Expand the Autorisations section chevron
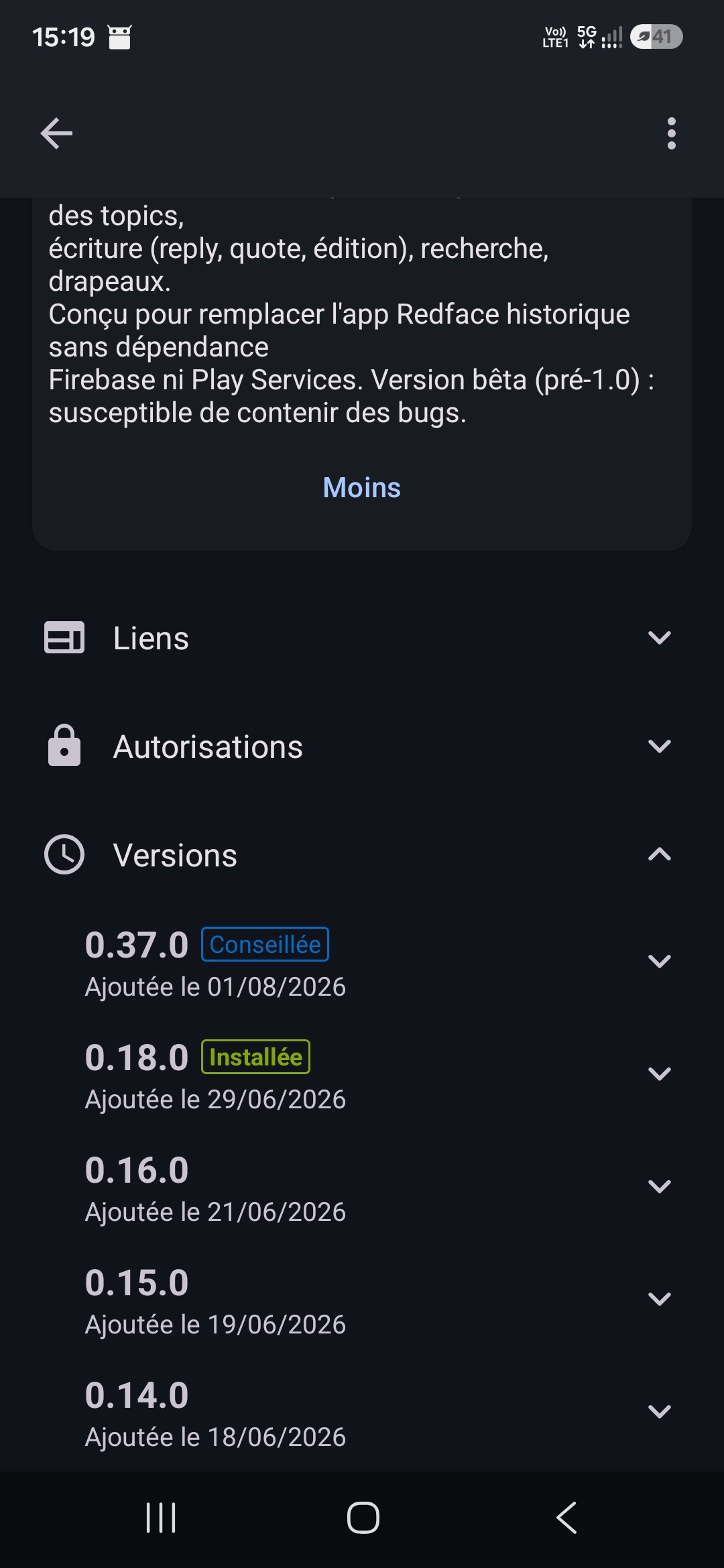 pyautogui.click(x=660, y=746)
